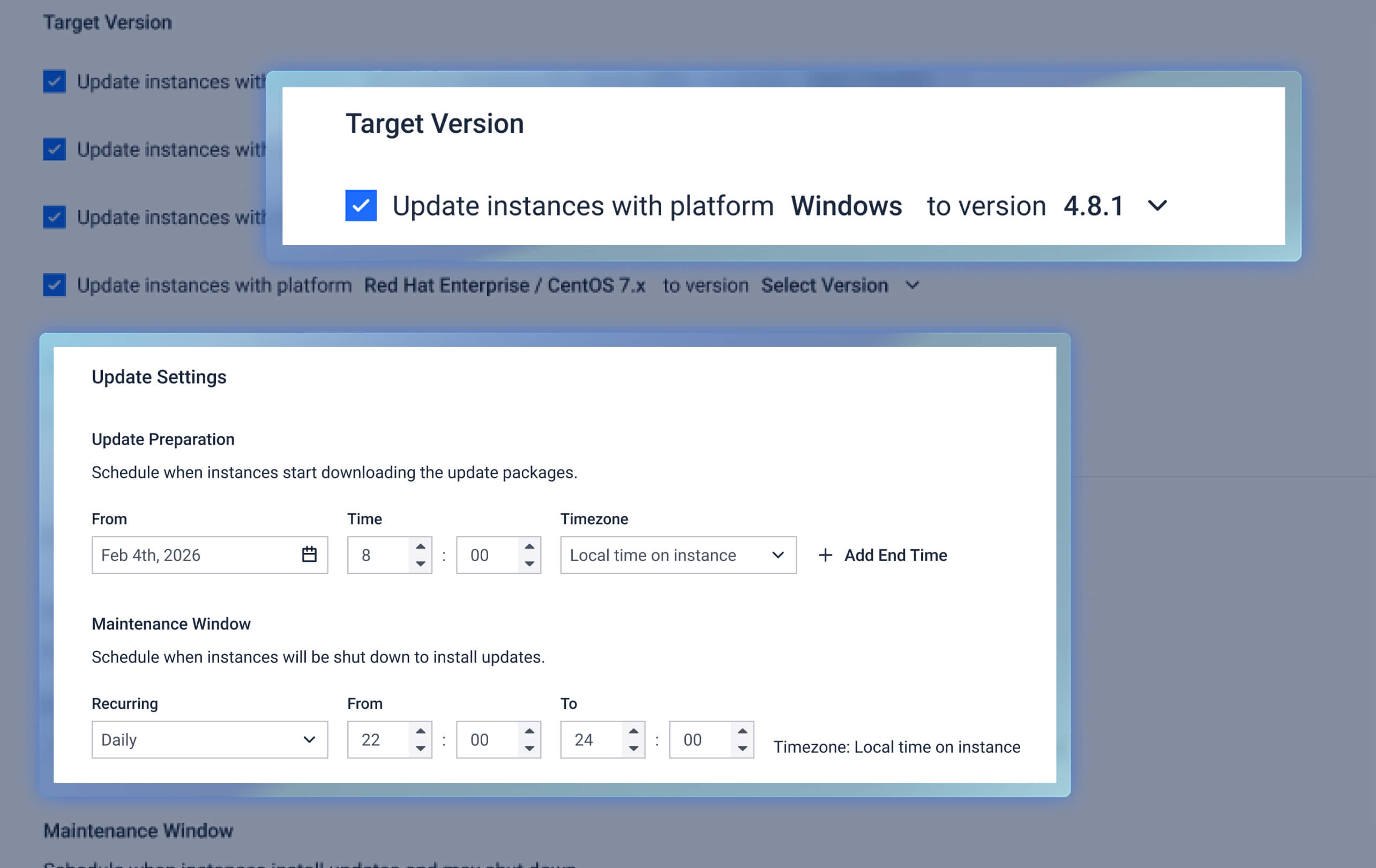Toggle Red Hat Enterprise / CentOS checkbox
This screenshot has height=868, width=1376.
click(54, 285)
